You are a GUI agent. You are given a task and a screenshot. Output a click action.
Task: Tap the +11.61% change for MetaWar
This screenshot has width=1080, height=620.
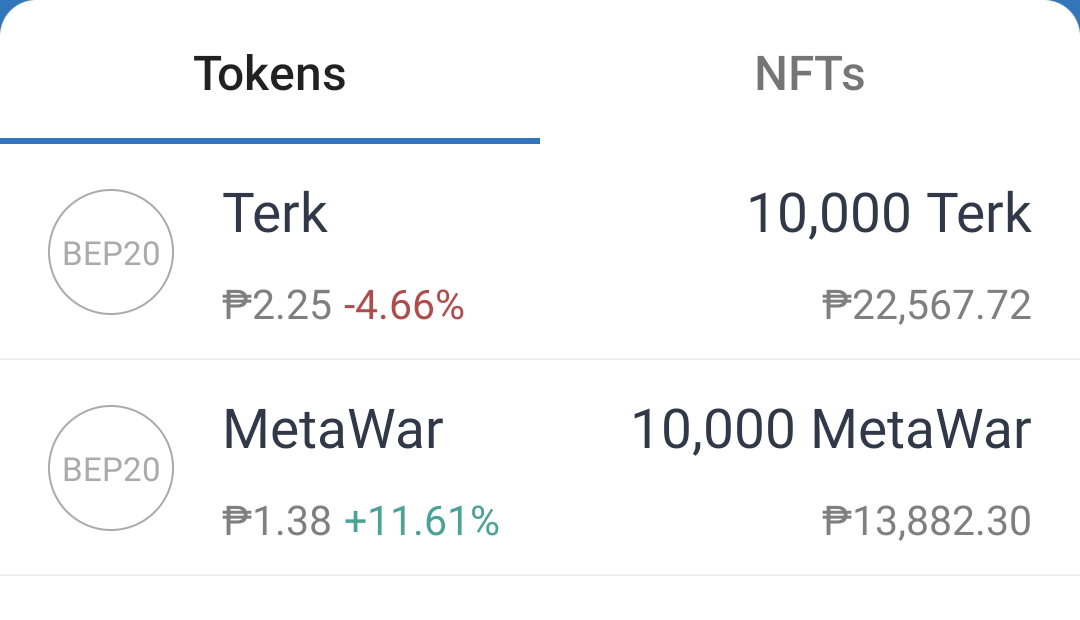pyautogui.click(x=422, y=521)
